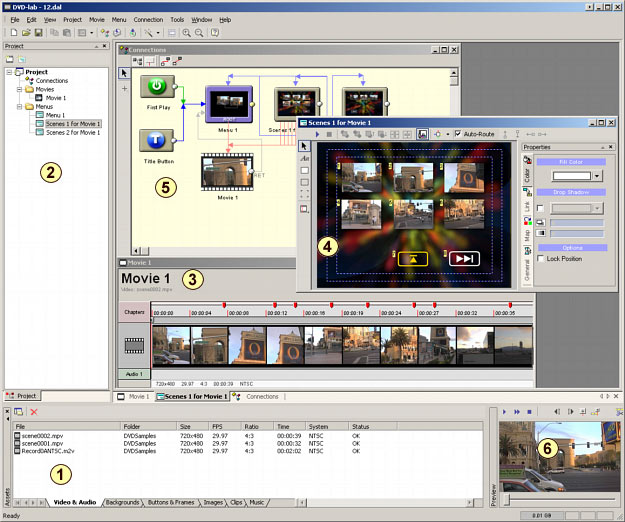This screenshot has height=522, width=625.
Task: Click the First Play power object
Action: pos(157,86)
